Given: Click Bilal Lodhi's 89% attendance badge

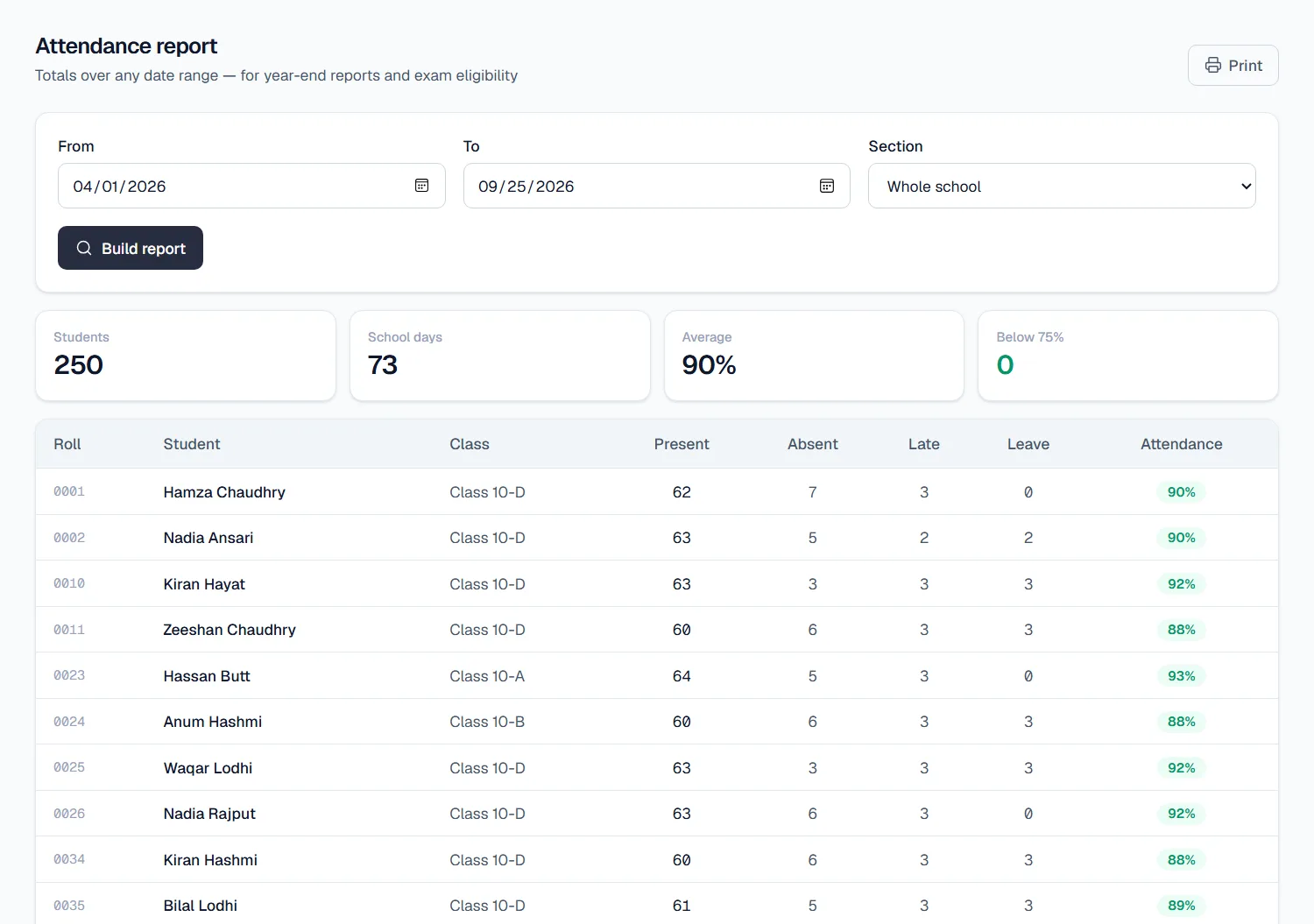Looking at the screenshot, I should click(1182, 906).
